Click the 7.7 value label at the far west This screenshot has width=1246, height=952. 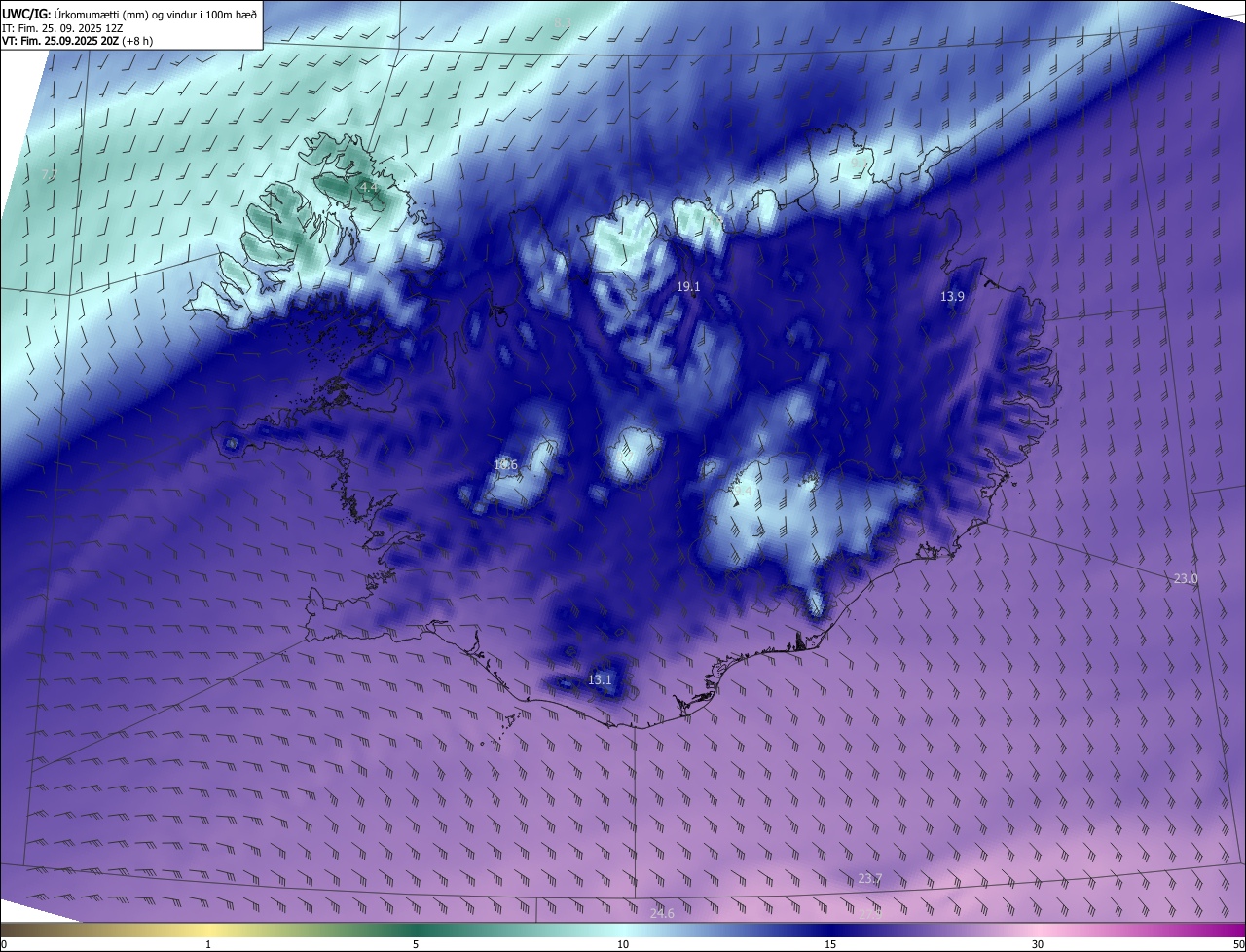coord(50,175)
